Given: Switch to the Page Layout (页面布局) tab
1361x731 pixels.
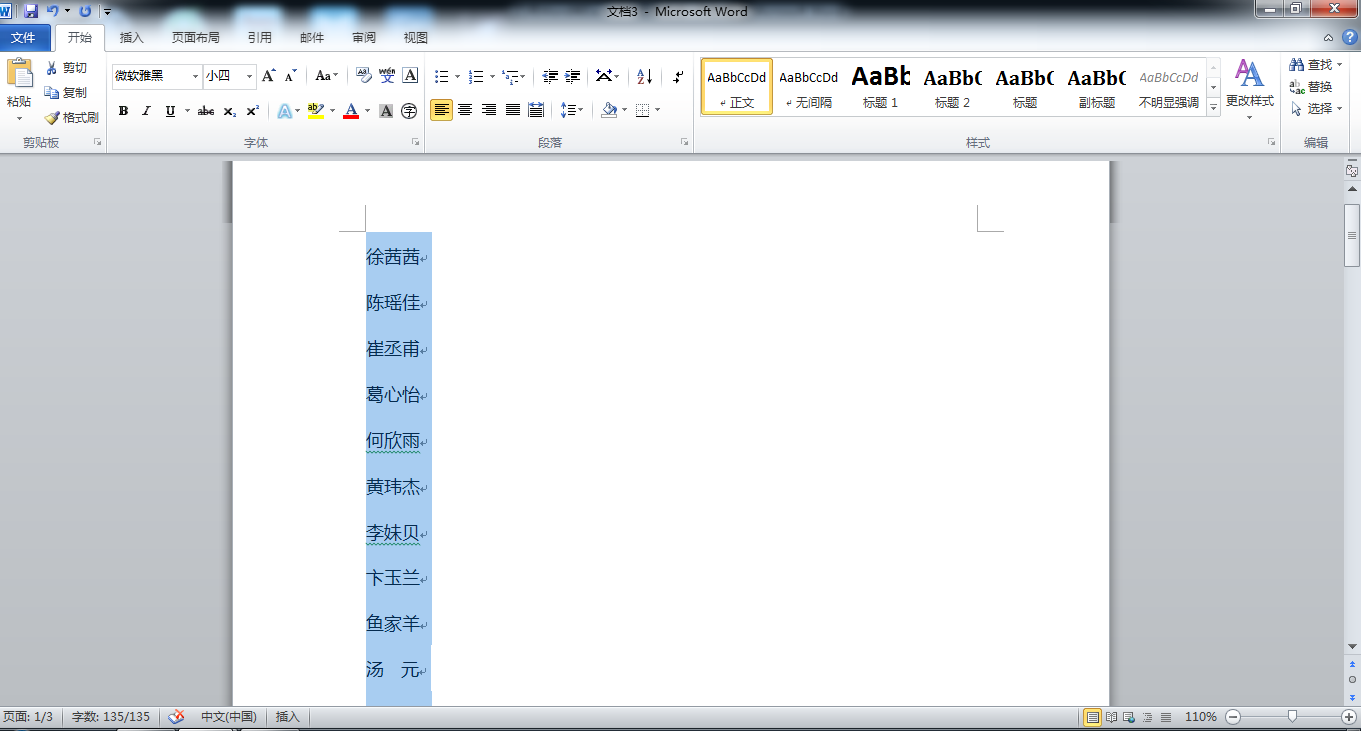Looking at the screenshot, I should 195,38.
